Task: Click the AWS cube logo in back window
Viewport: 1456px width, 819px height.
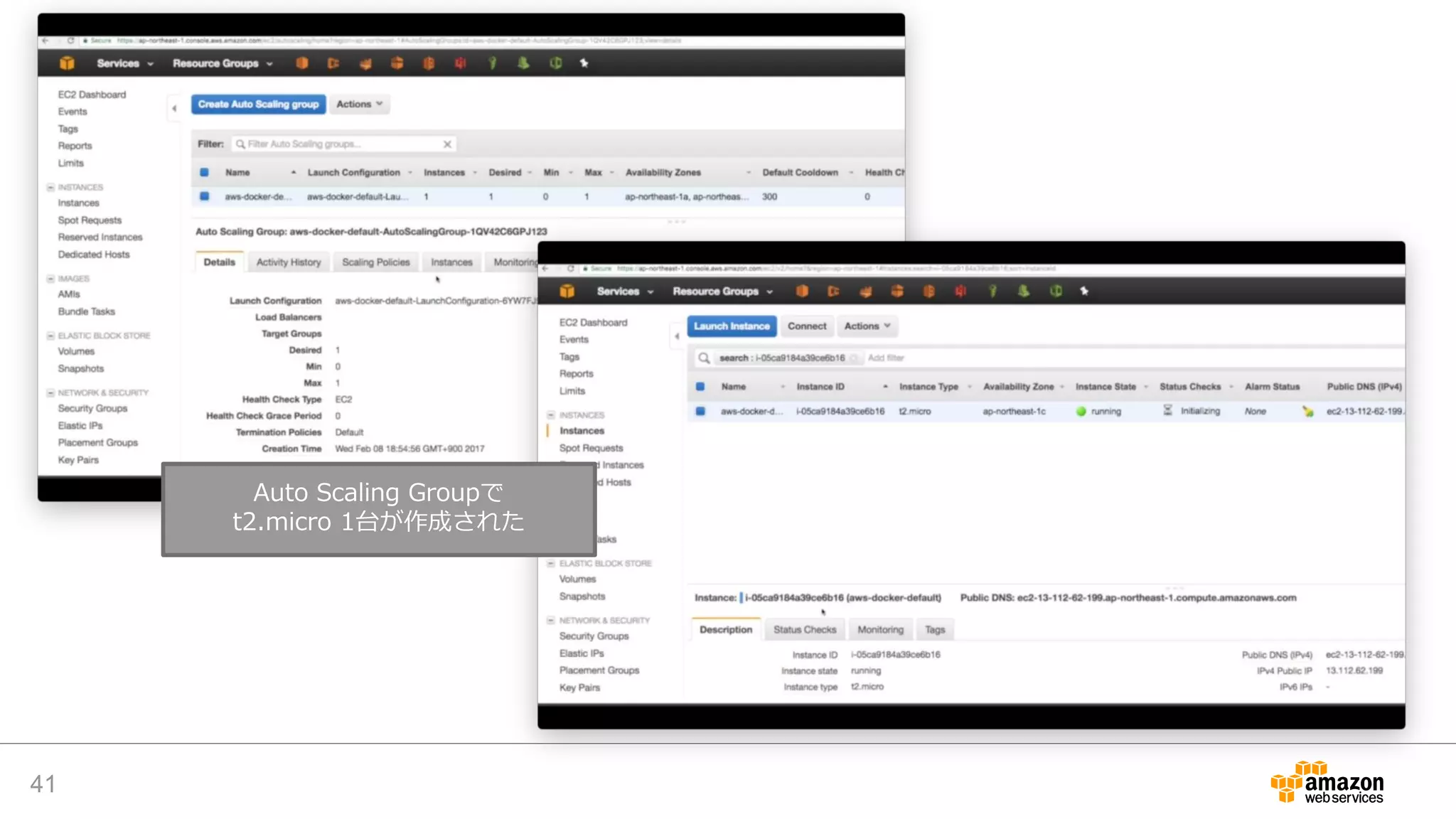Action: coord(67,63)
